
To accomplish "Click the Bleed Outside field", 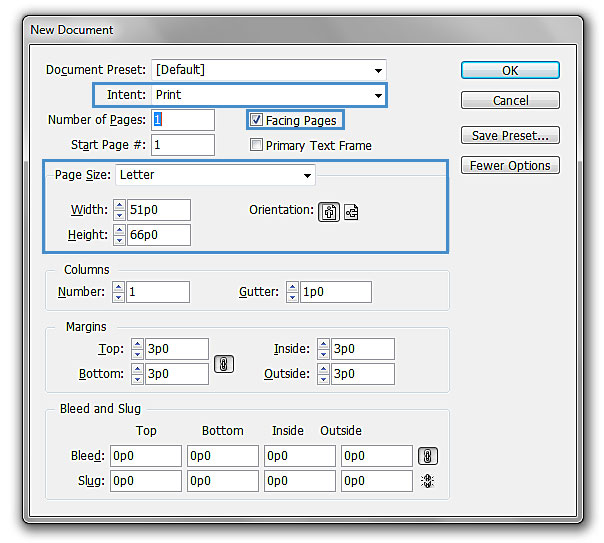I will pos(377,456).
